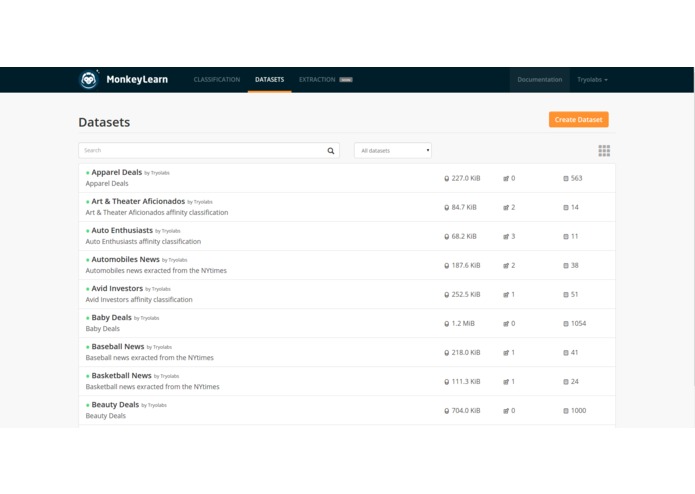
Task: Click 'by Tryolabs' next to Apparel Deals
Action: click(157, 173)
